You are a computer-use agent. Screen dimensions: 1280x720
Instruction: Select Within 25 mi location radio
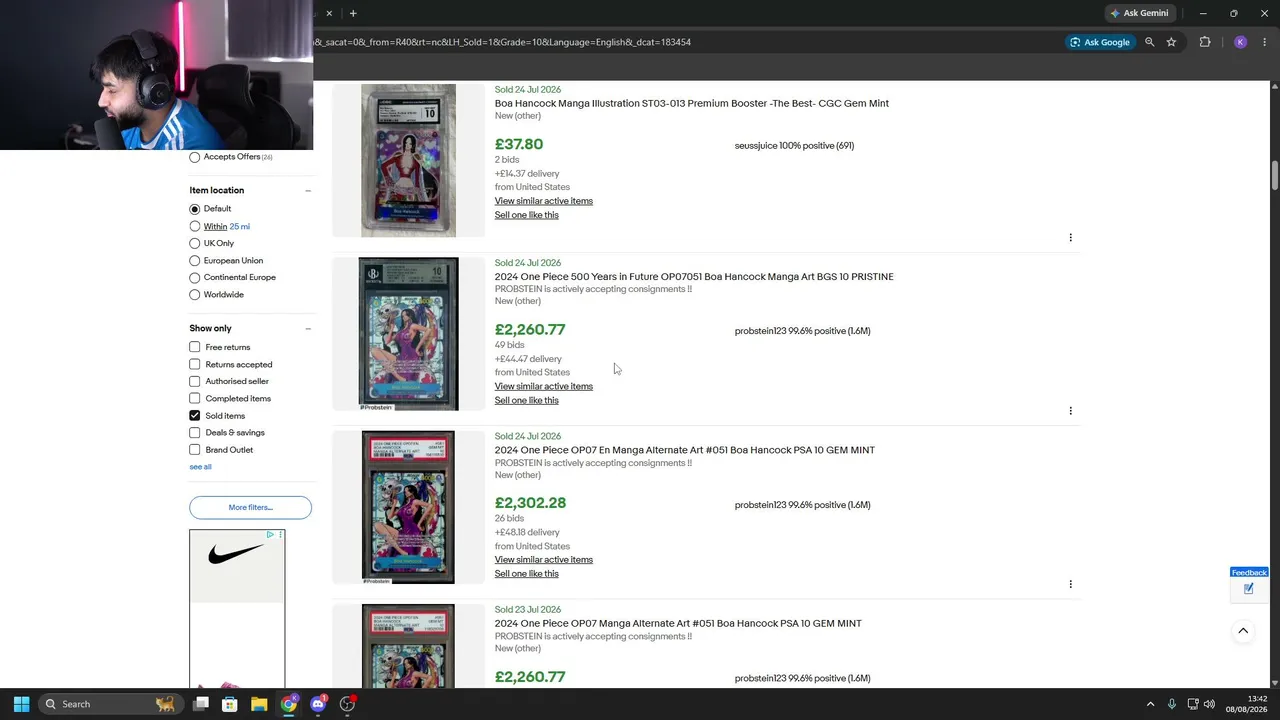195,227
